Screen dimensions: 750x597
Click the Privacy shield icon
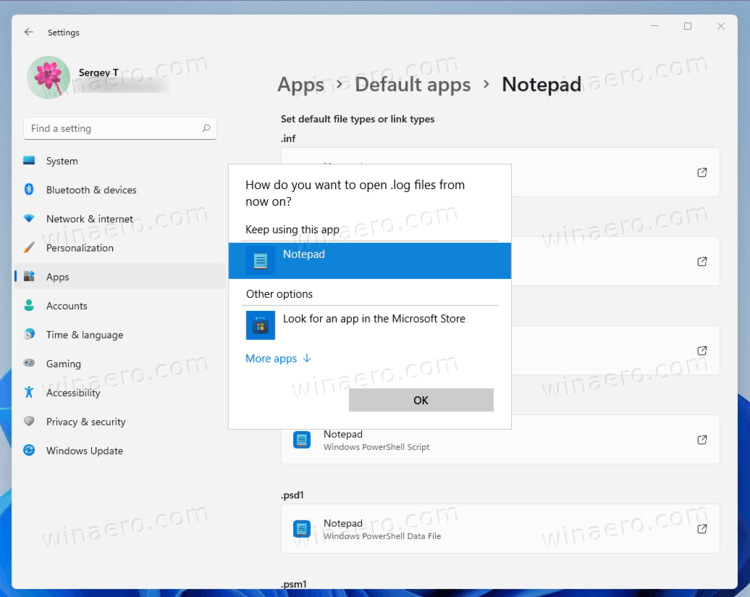pos(29,421)
